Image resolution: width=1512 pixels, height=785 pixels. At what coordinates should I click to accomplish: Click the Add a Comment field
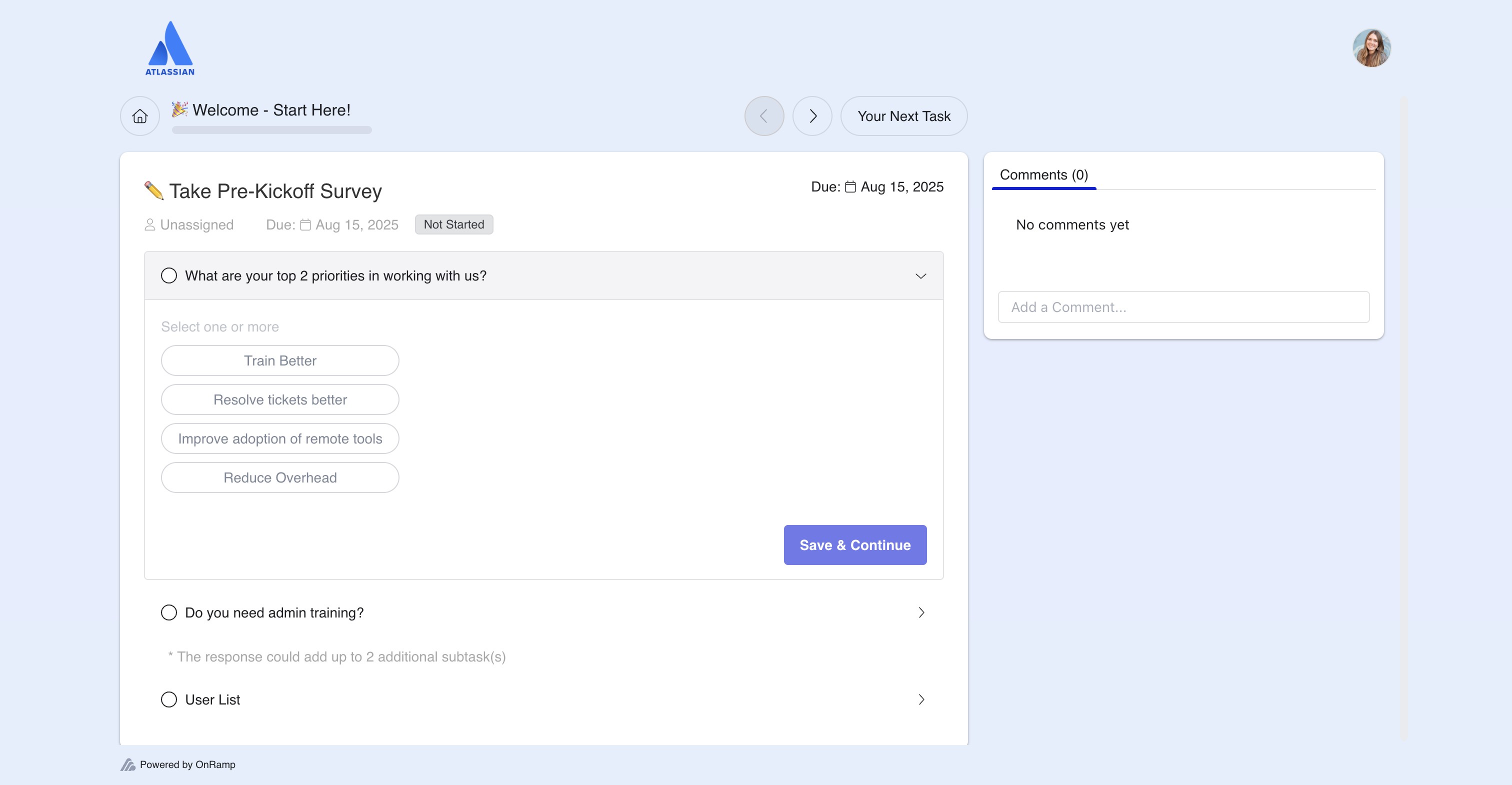click(x=1183, y=307)
